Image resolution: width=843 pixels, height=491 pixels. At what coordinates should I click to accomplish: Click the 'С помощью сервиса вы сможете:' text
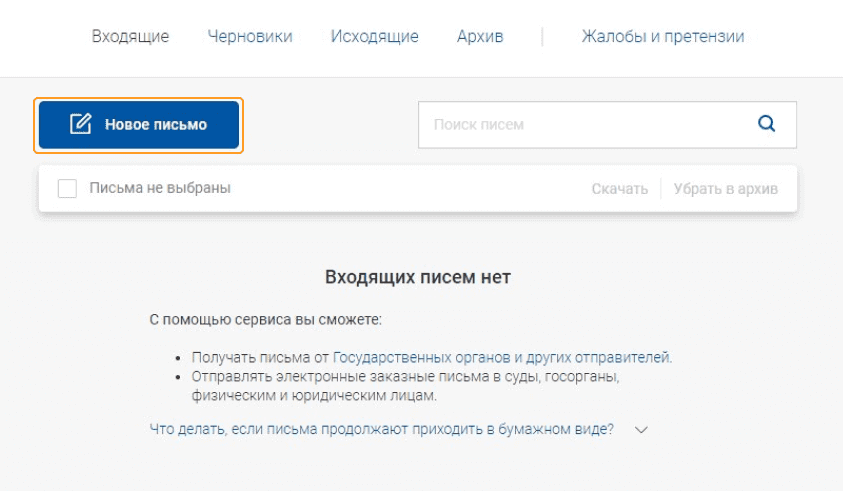pyautogui.click(x=265, y=319)
